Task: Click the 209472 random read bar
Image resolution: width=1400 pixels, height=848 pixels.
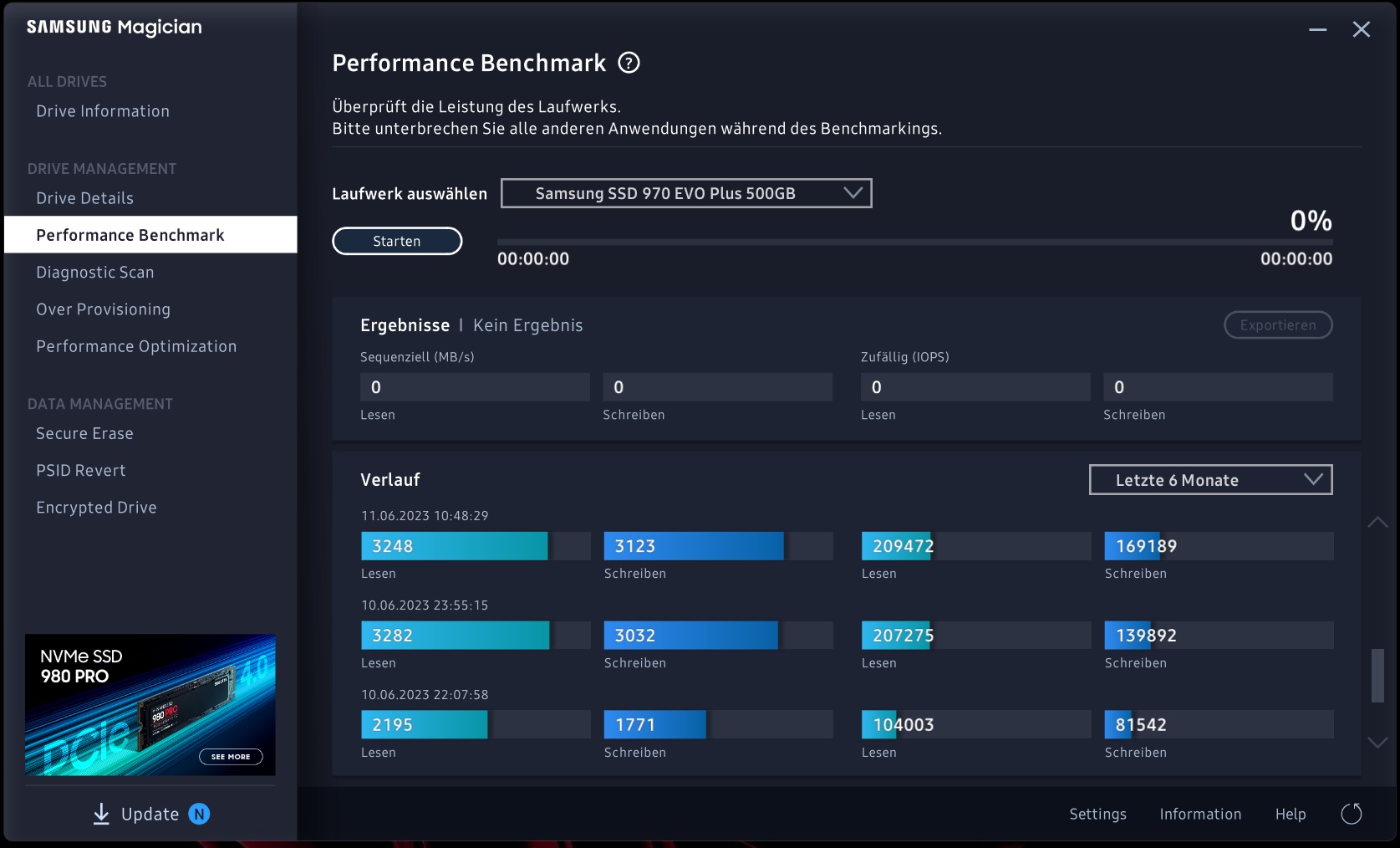Action: [x=976, y=546]
